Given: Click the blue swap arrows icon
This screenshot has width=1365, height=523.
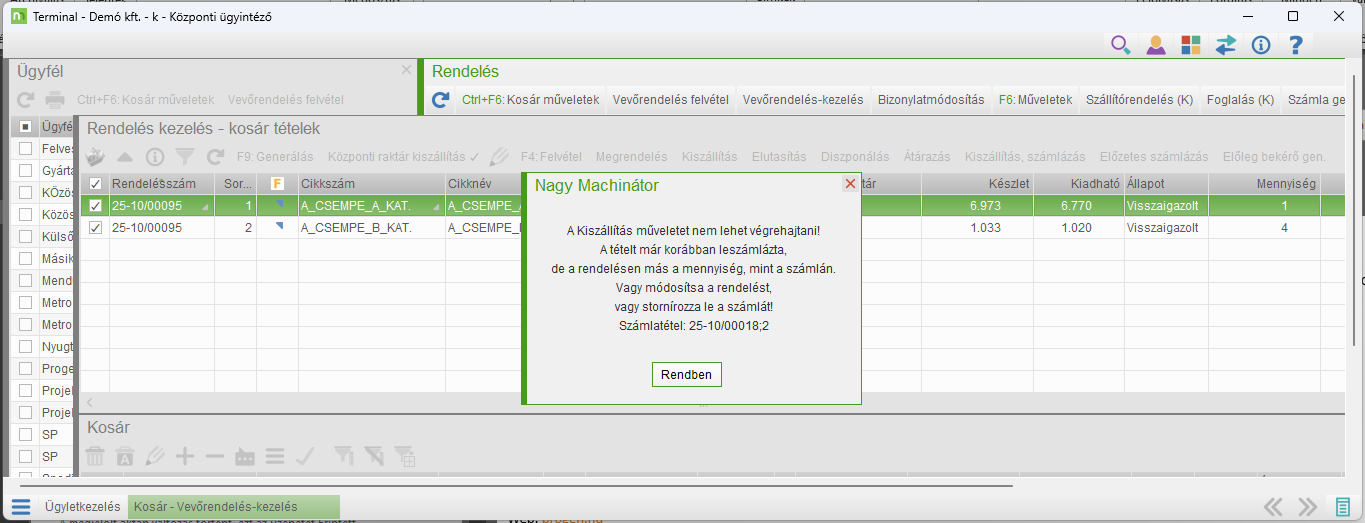Looking at the screenshot, I should pos(1226,45).
